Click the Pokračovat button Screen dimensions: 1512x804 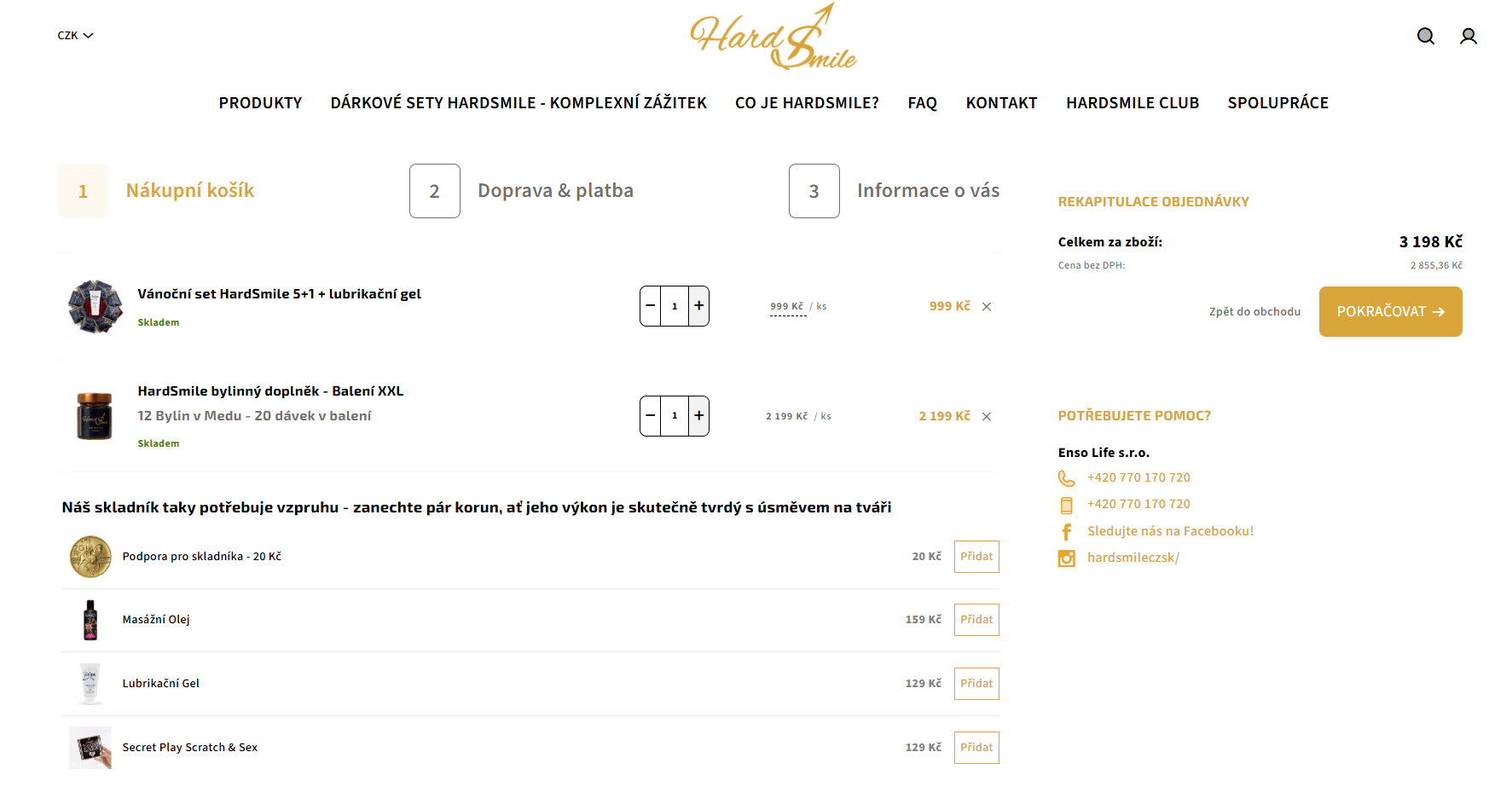(x=1390, y=311)
